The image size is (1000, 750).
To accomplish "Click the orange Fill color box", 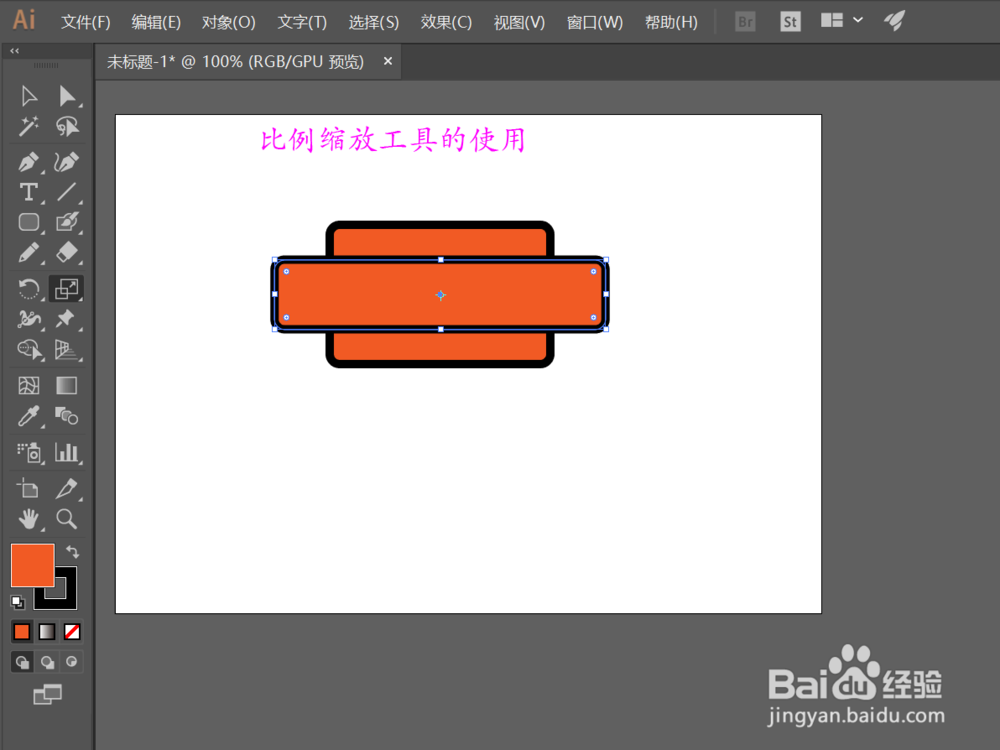I will [33, 565].
